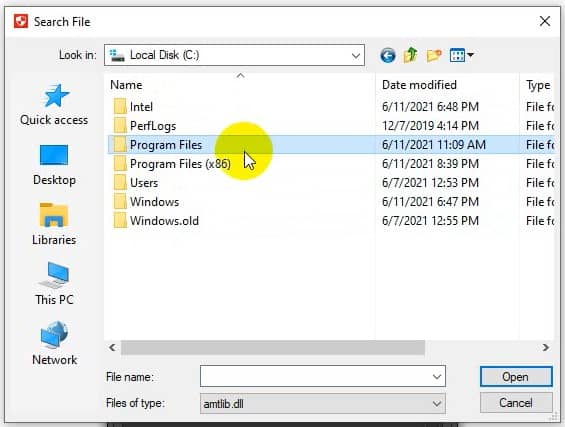Open Quick access in sidebar
Viewport: 565px width, 427px height.
54,104
